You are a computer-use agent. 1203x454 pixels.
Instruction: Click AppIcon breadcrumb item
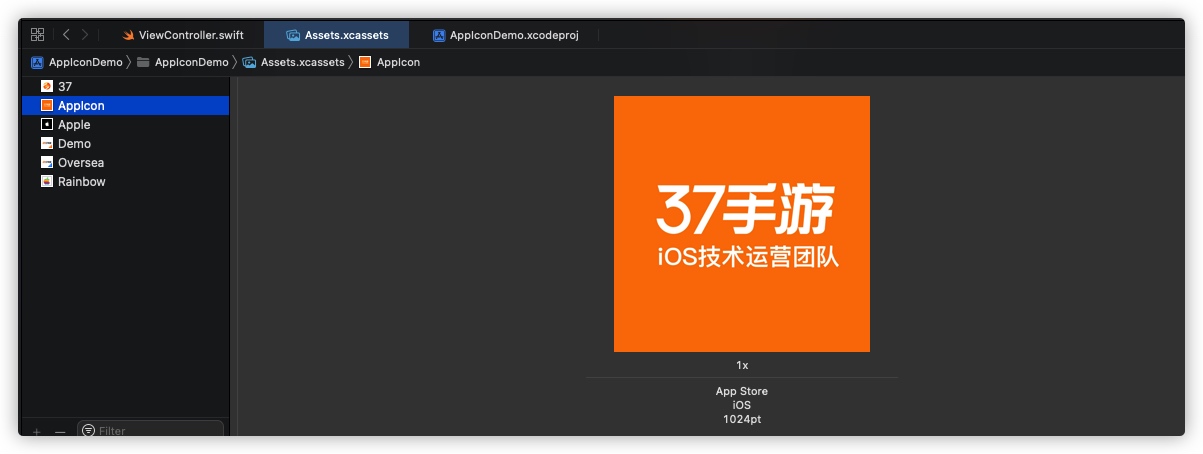398,62
